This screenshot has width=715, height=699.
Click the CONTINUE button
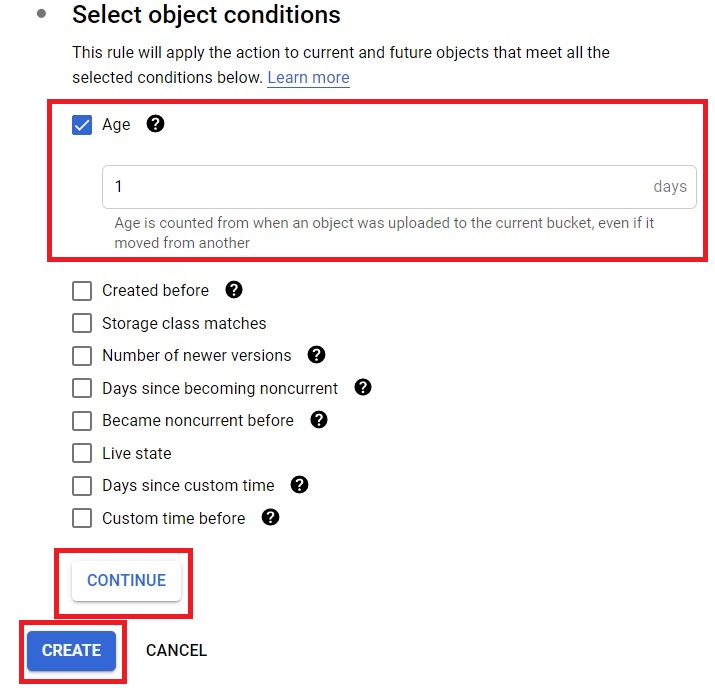[126, 580]
